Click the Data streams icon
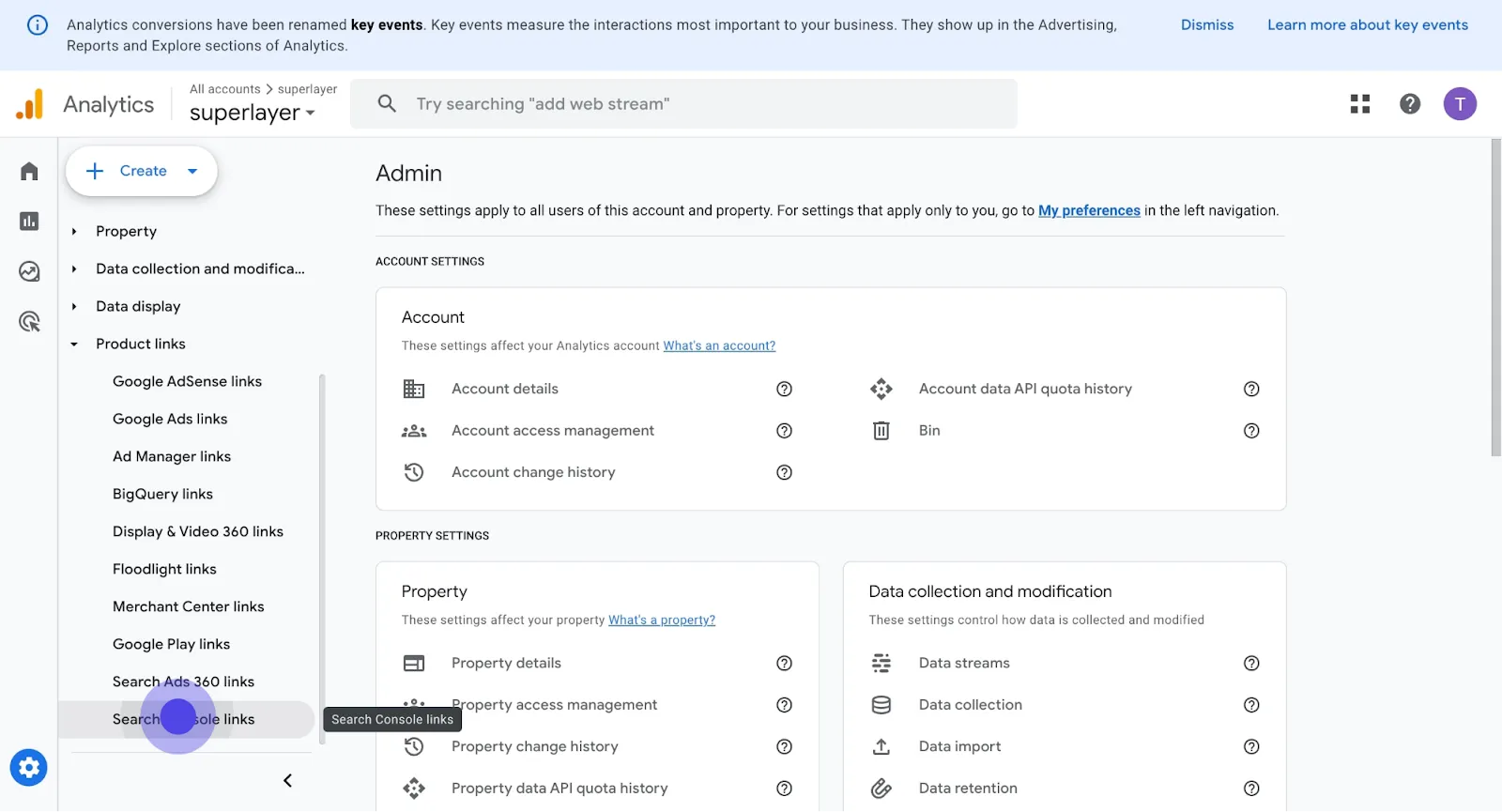The width and height of the screenshot is (1502, 812). pos(881,664)
